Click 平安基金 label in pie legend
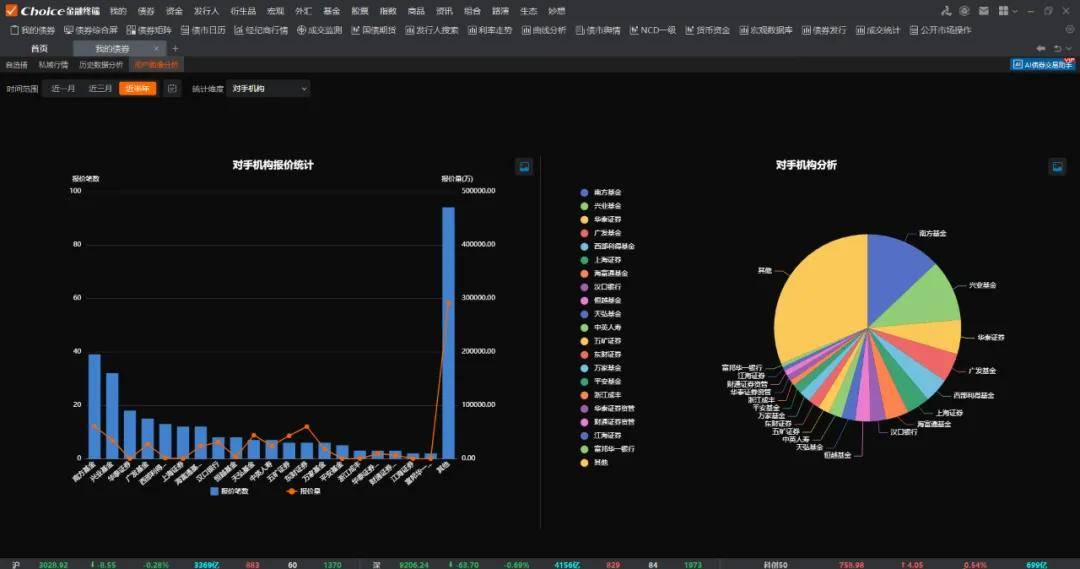 tap(608, 382)
